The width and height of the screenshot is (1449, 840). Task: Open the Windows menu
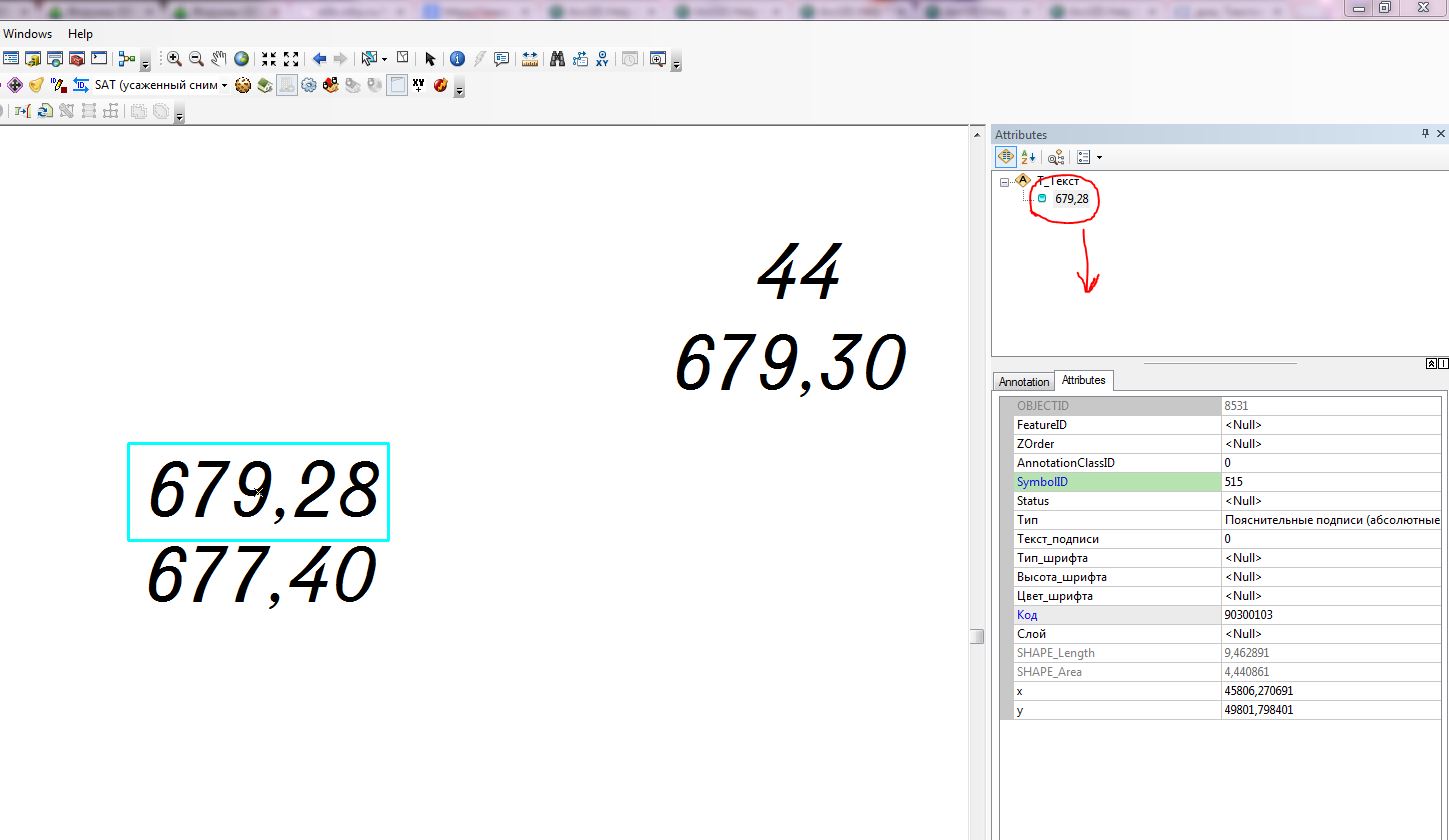pyautogui.click(x=27, y=34)
